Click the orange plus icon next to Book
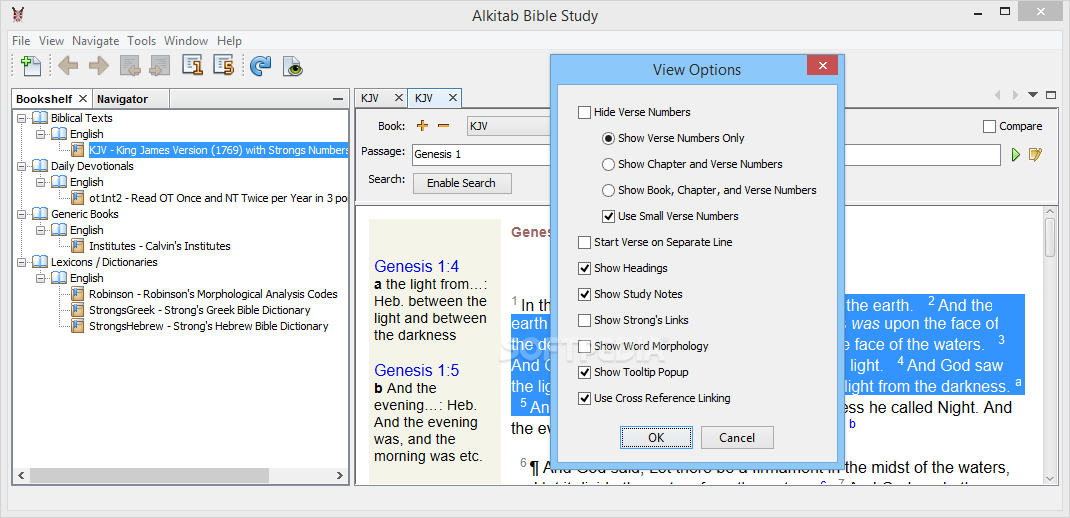1070x518 pixels. 422,126
